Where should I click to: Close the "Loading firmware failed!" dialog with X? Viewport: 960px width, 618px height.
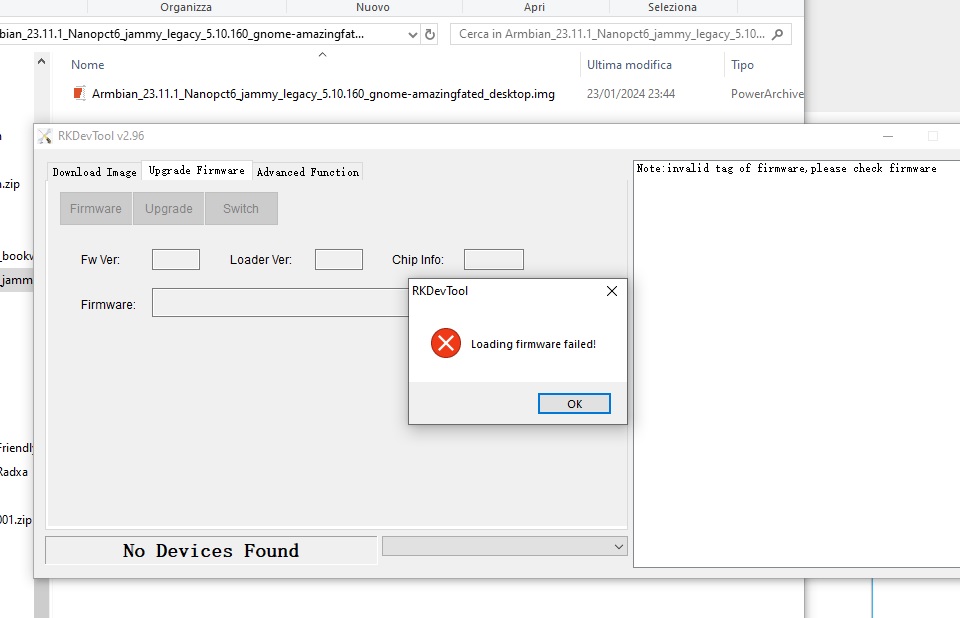(612, 291)
